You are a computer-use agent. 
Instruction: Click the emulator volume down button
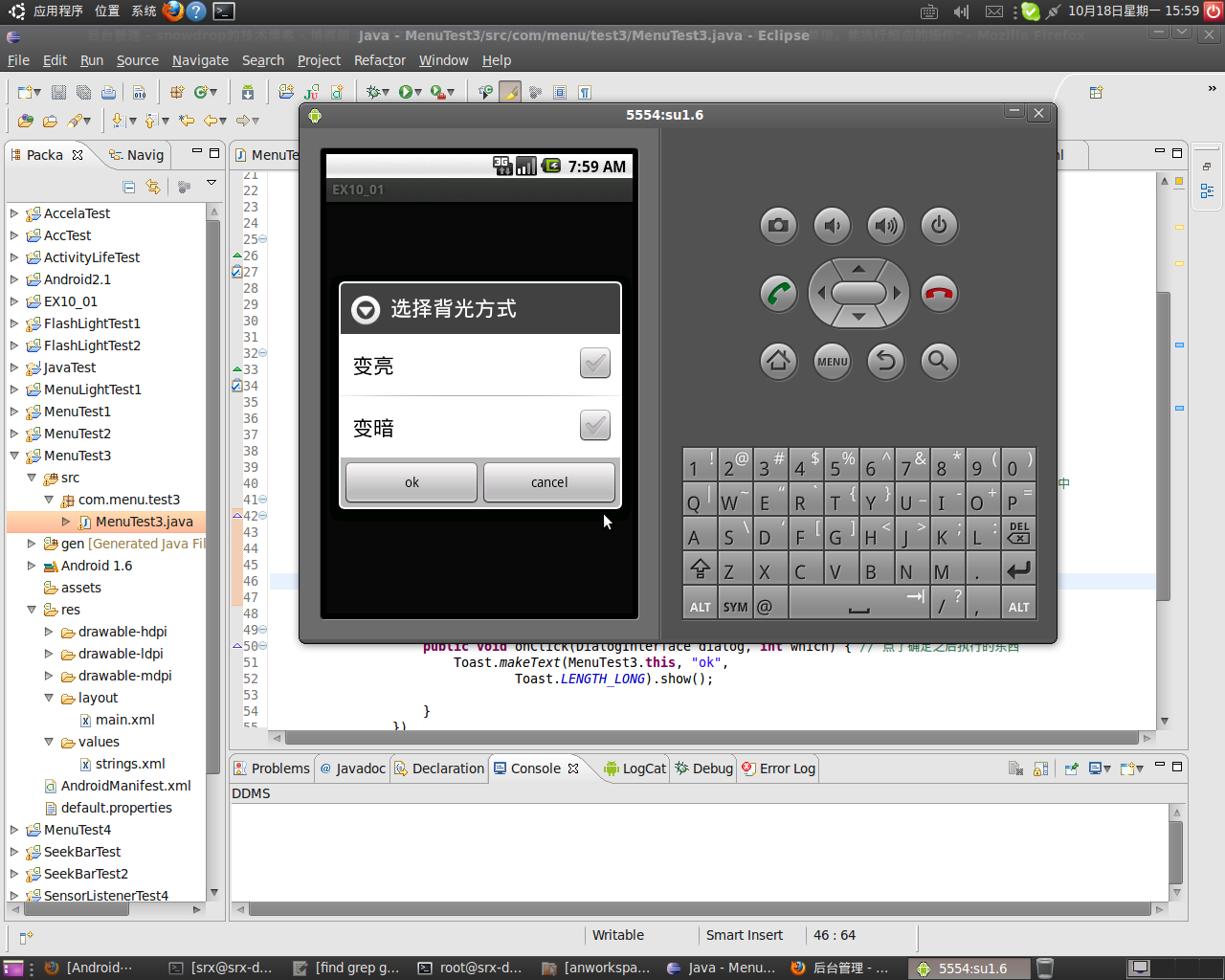click(x=832, y=226)
